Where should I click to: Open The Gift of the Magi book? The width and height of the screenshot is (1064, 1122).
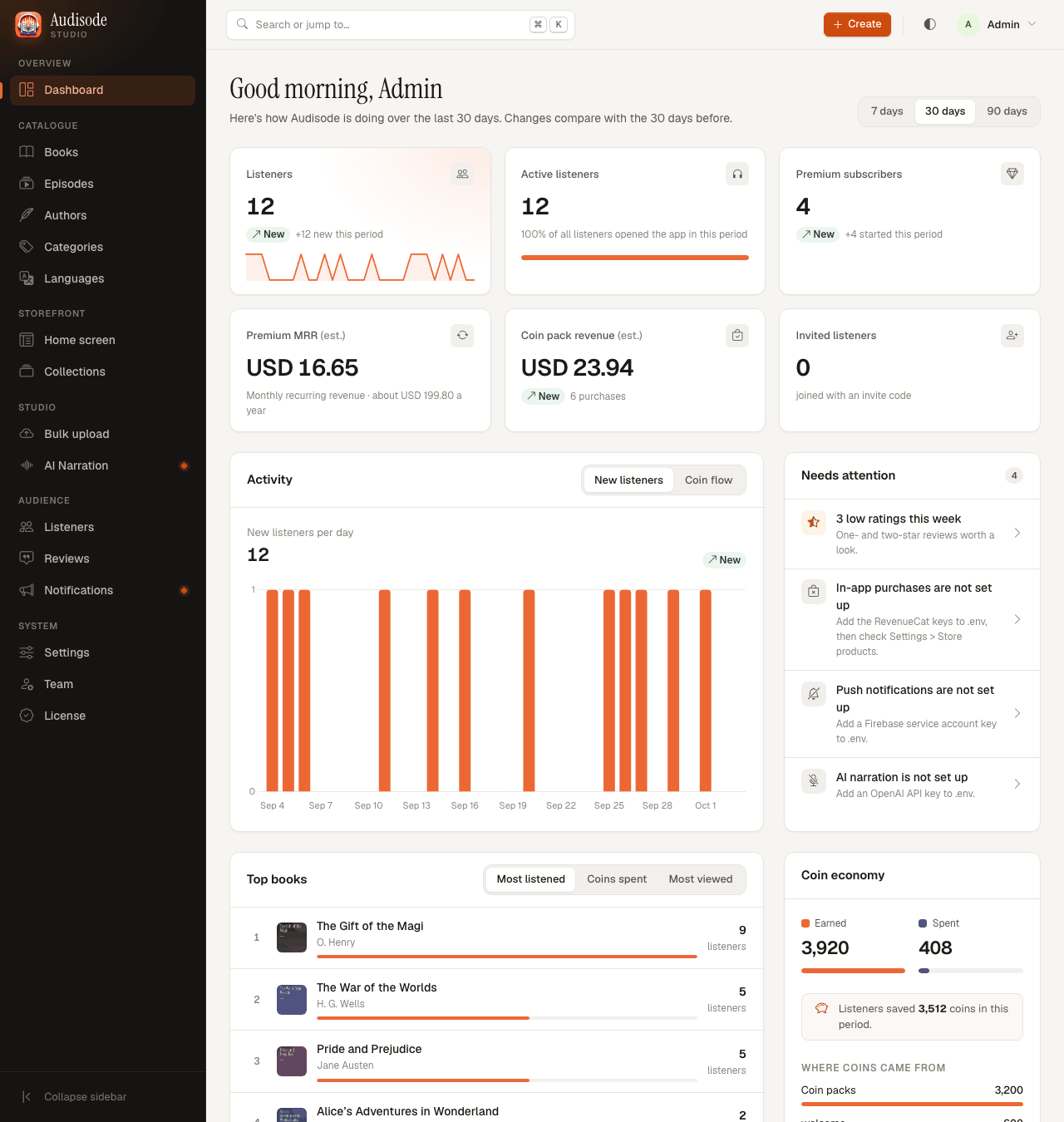tap(496, 937)
